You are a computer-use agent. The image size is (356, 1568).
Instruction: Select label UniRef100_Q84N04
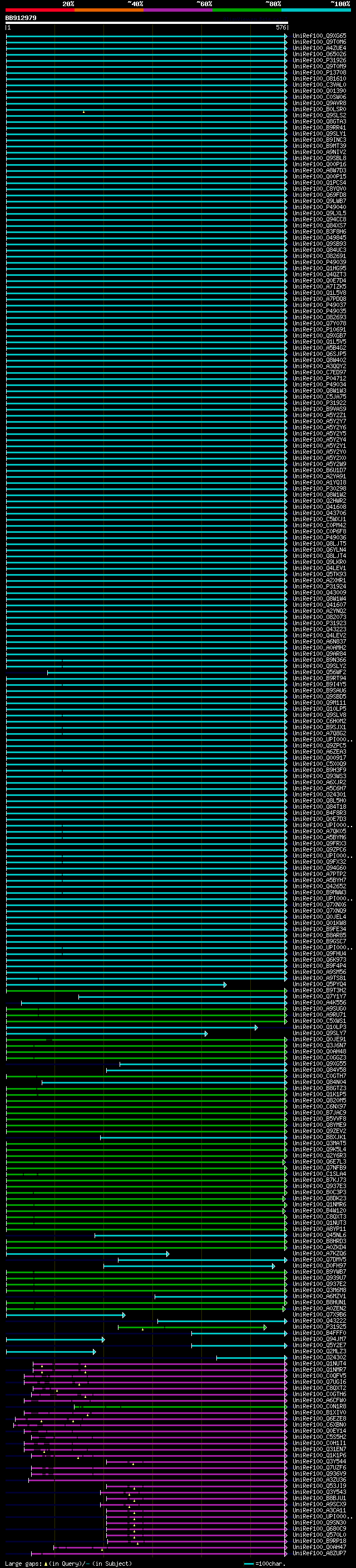click(x=319, y=1082)
